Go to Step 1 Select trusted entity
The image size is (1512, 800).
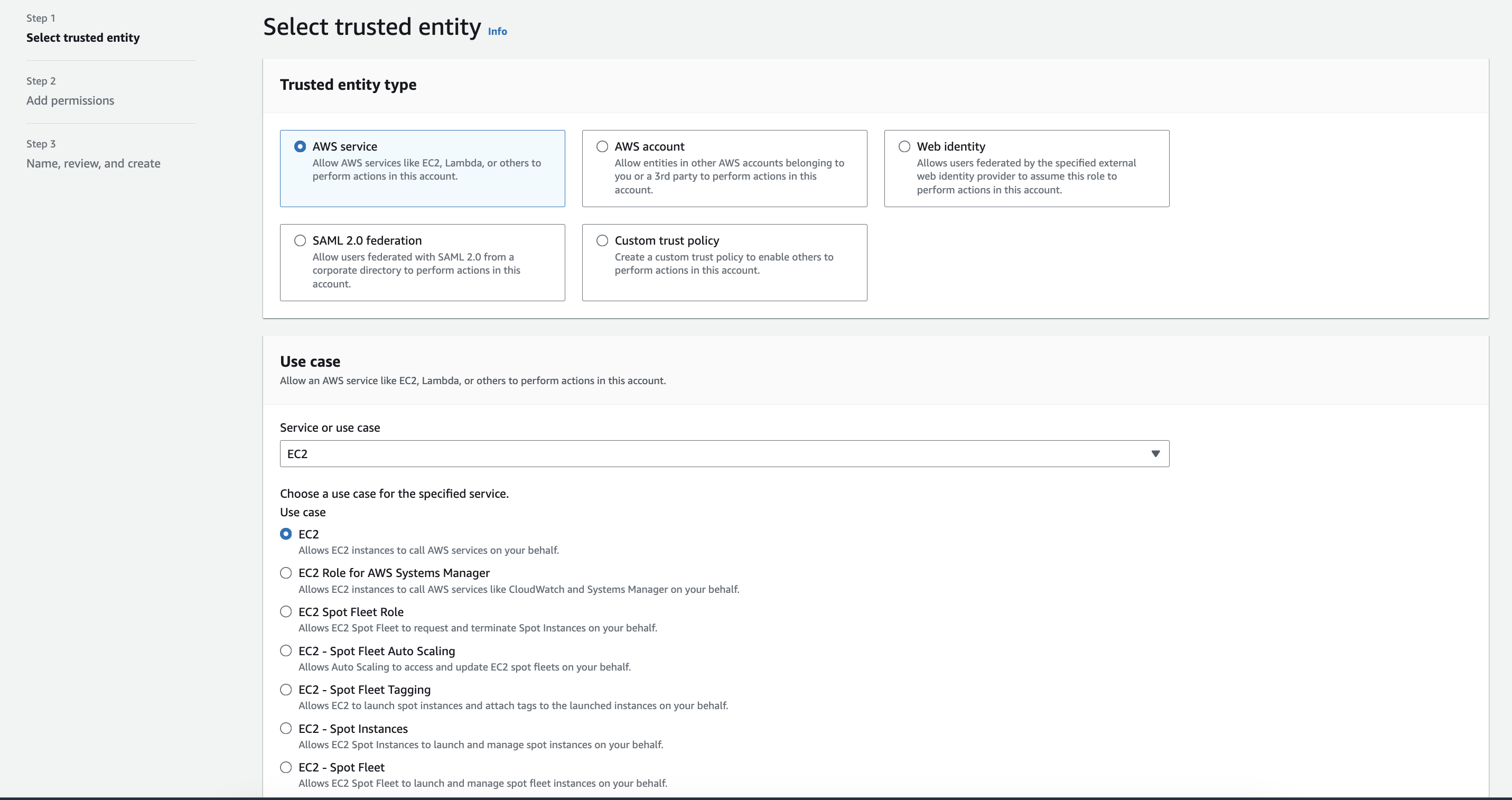click(x=83, y=38)
